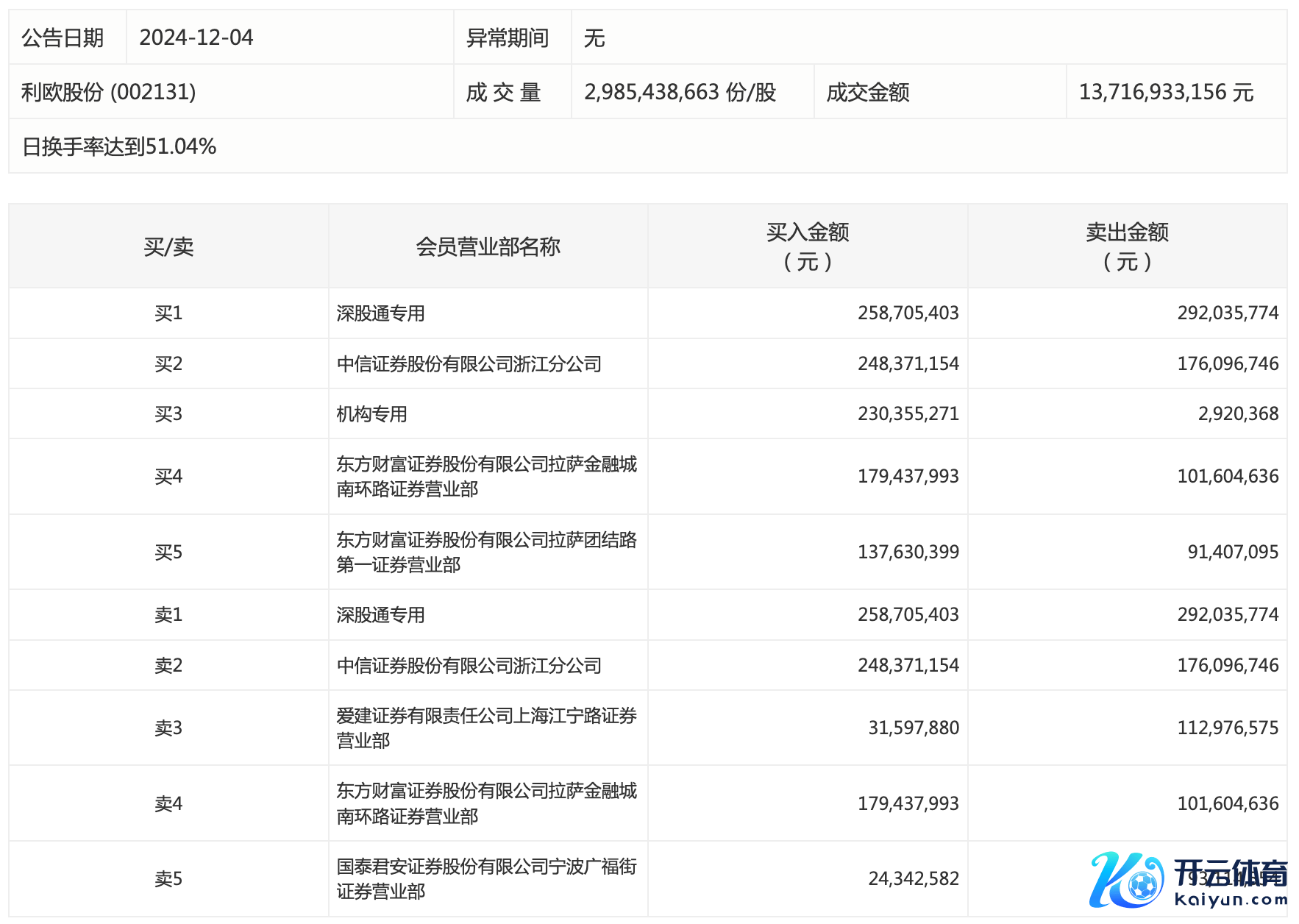Screen dimensions: 1299x924
Task: Click the 会员营业部名称 column header
Action: coord(488,246)
